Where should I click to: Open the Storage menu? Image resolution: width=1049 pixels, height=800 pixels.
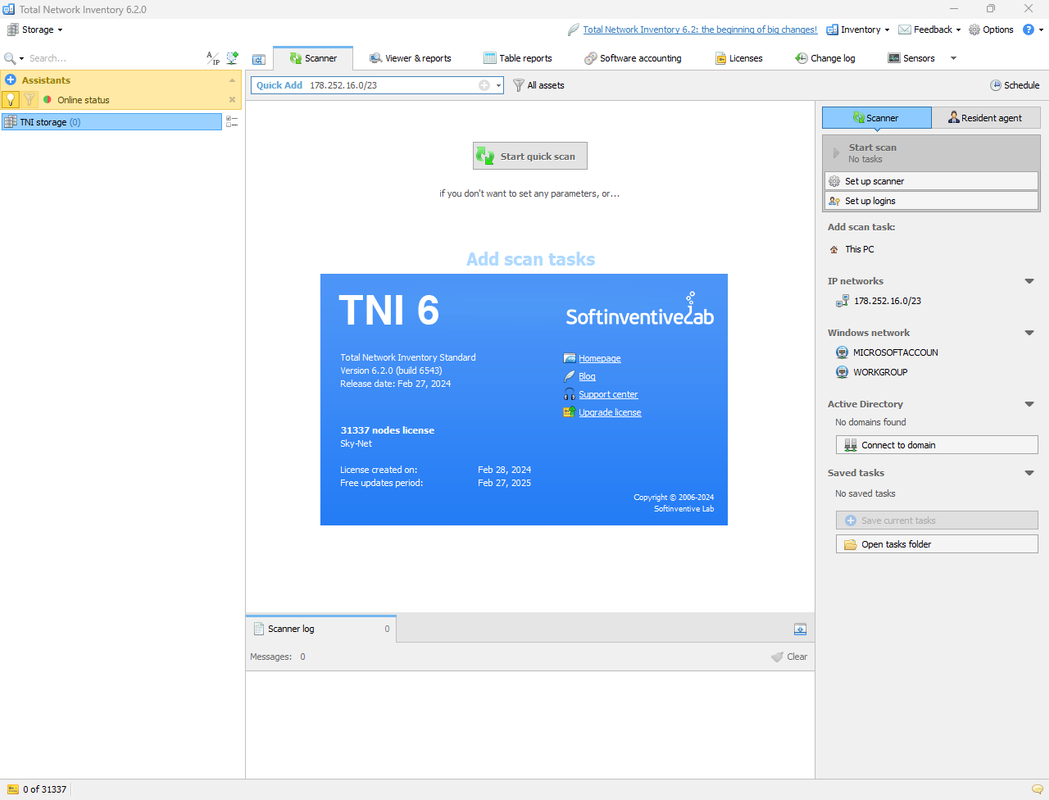pos(34,29)
